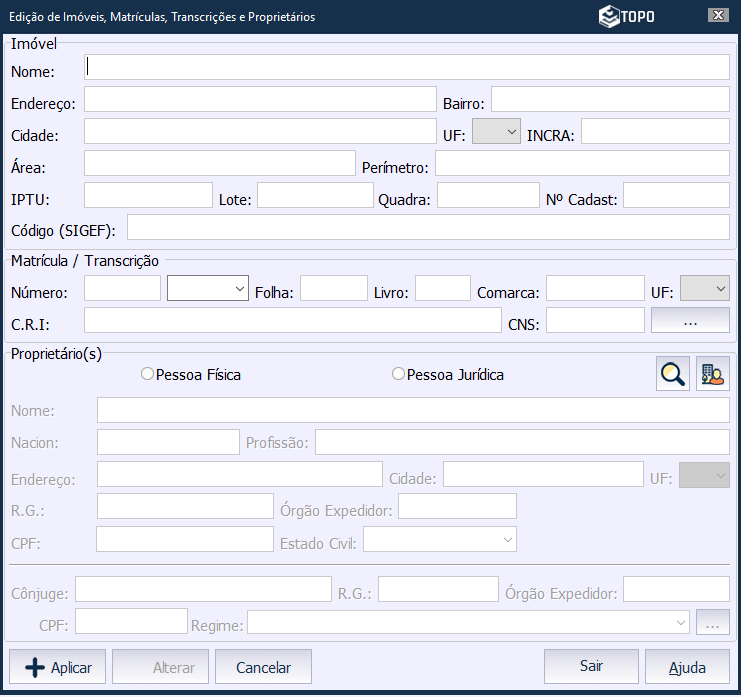Click the Sair button to exit
The width and height of the screenshot is (741, 697).
(591, 666)
